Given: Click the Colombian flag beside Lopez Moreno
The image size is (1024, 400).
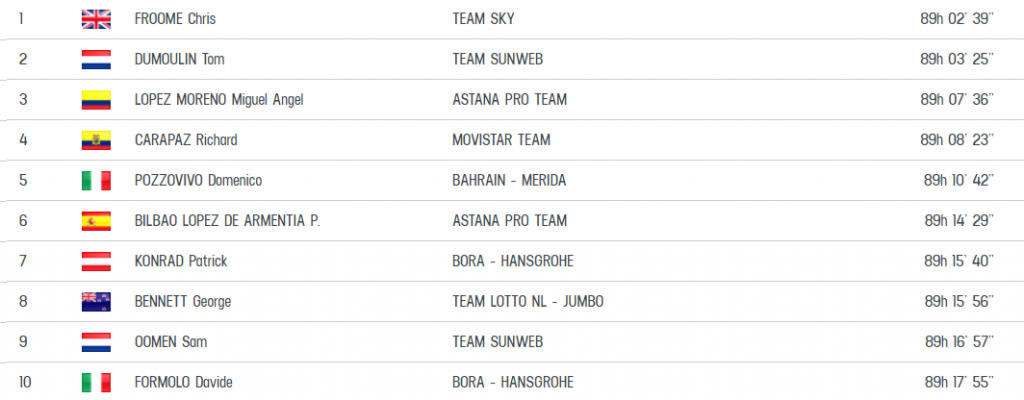Looking at the screenshot, I should [96, 99].
